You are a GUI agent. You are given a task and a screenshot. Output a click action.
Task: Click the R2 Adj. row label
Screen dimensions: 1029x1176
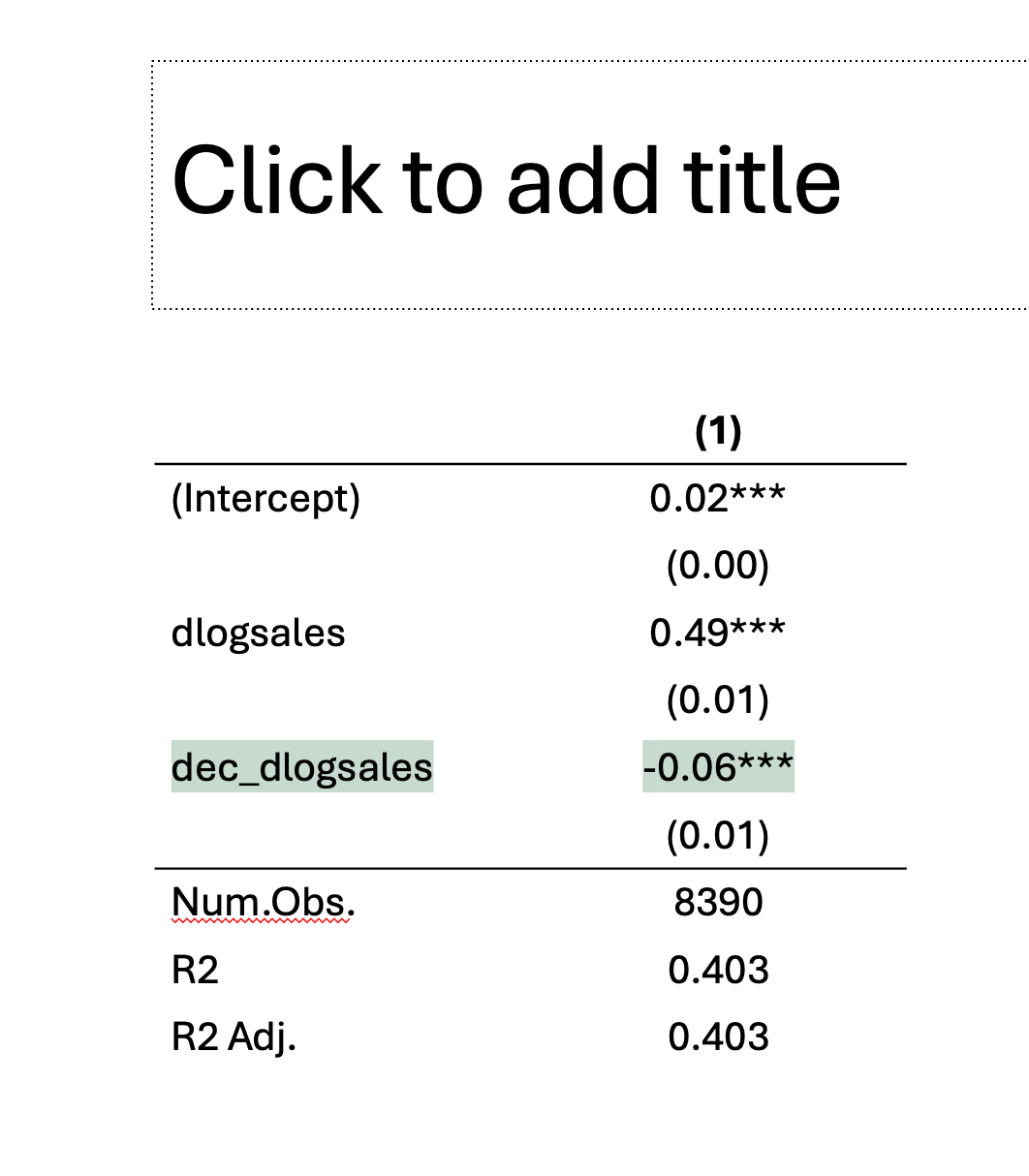(234, 1037)
